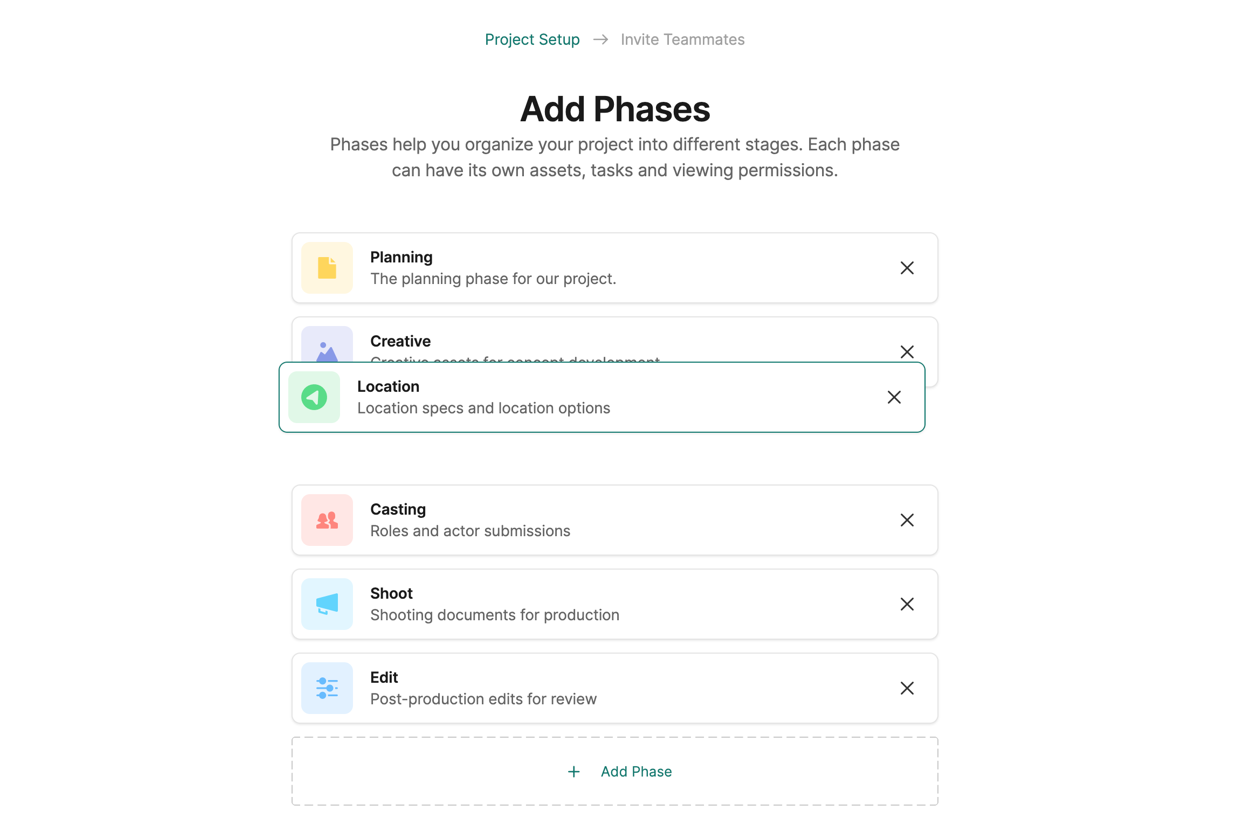Click the yellow Planning document icon
This screenshot has width=1233, height=836.
[x=327, y=268]
